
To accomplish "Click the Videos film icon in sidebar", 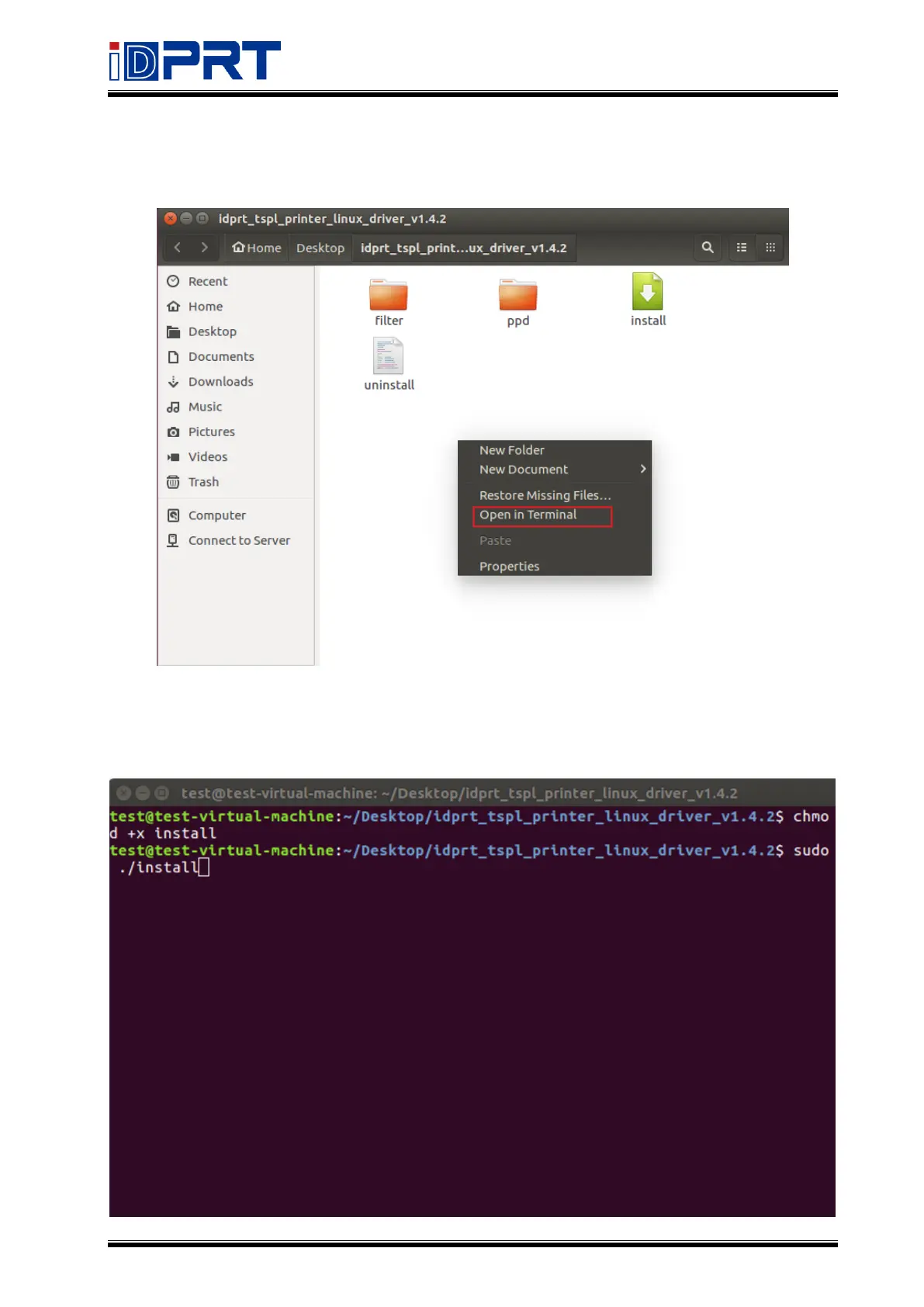I will click(173, 457).
